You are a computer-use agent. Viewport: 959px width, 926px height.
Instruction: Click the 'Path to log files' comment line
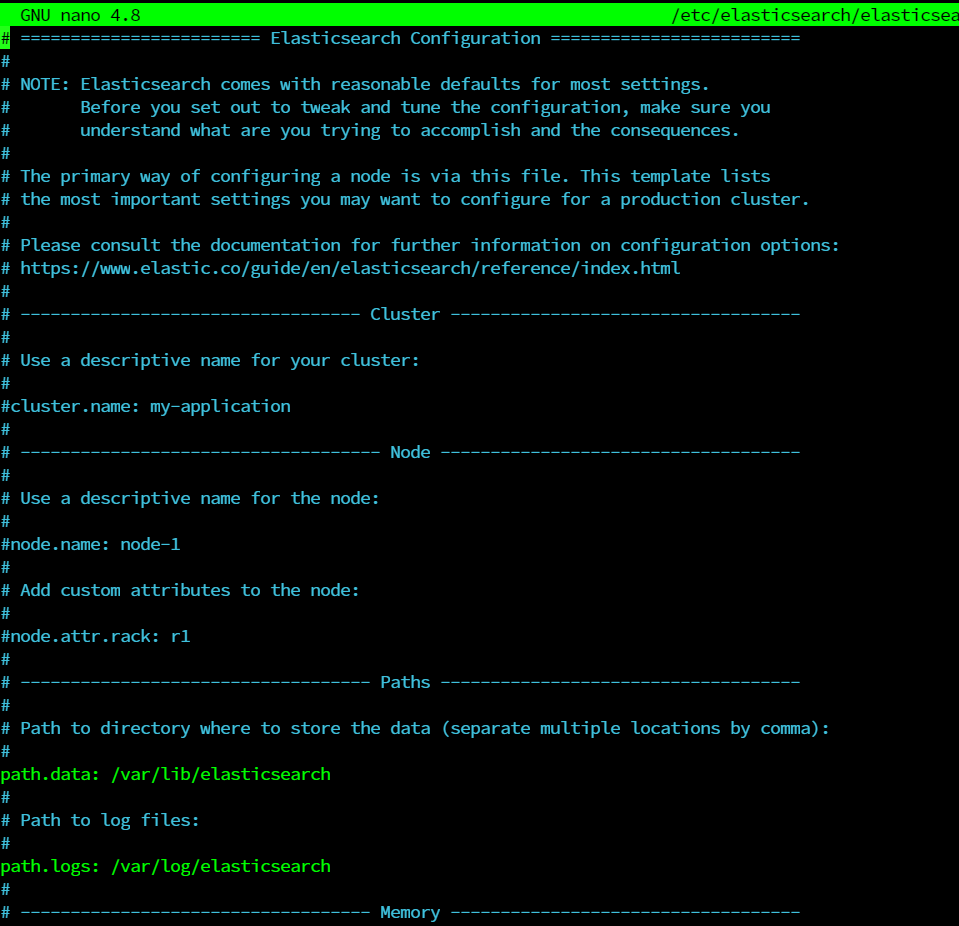[x=100, y=820]
